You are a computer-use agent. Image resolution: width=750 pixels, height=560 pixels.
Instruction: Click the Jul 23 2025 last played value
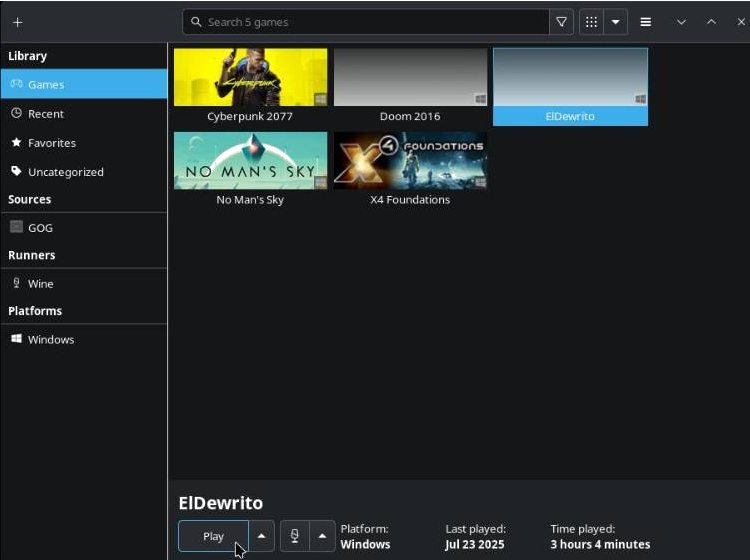pyautogui.click(x=474, y=544)
